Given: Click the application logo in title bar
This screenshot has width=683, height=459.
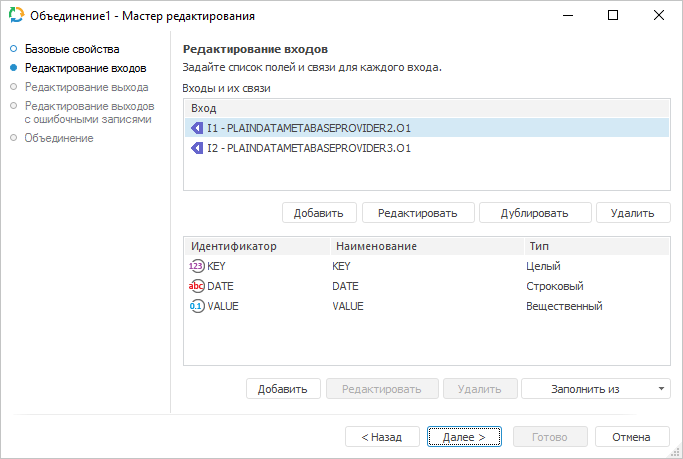Looking at the screenshot, I should (16, 16).
